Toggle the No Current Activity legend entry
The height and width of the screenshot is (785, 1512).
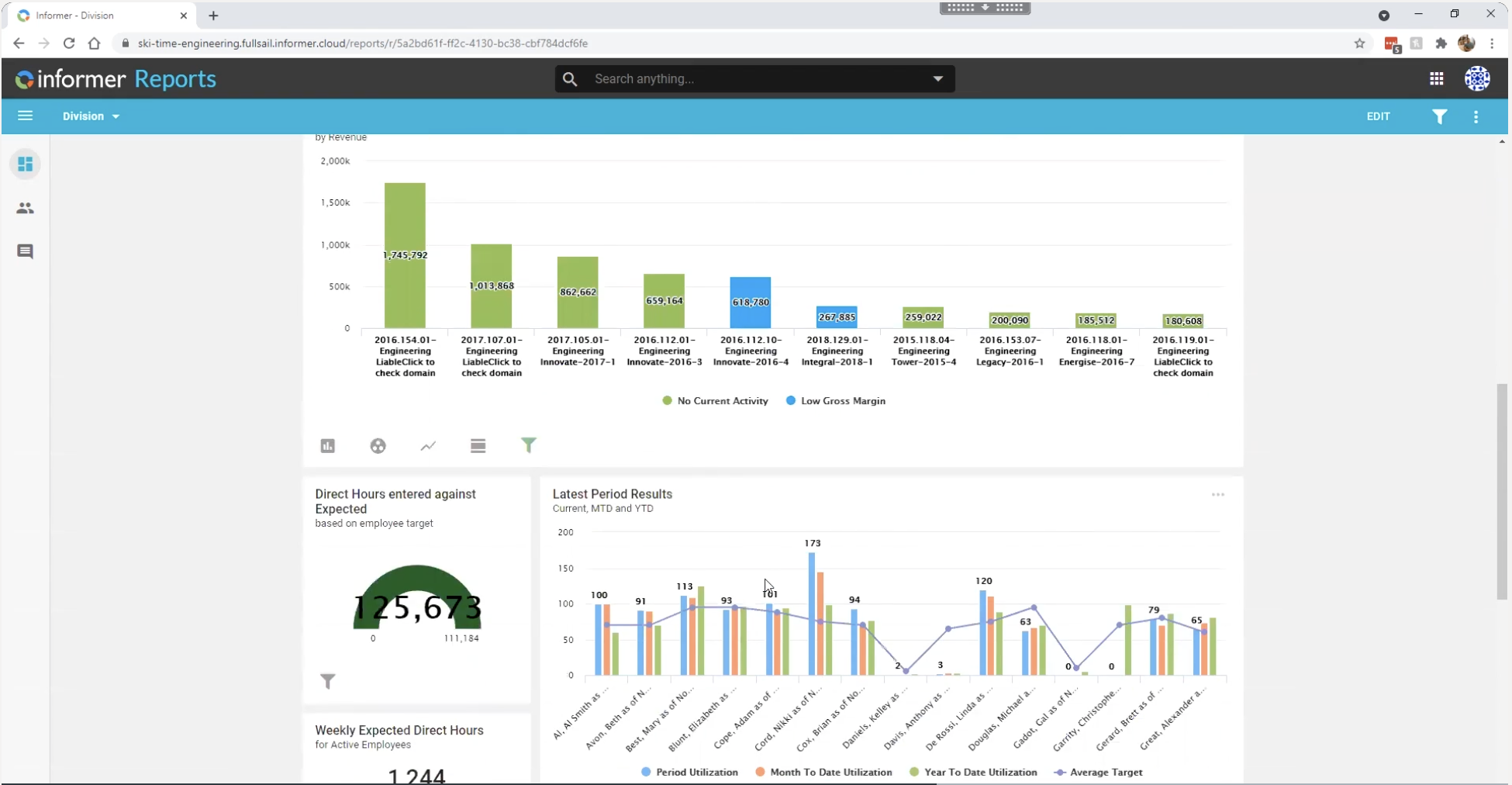point(714,400)
